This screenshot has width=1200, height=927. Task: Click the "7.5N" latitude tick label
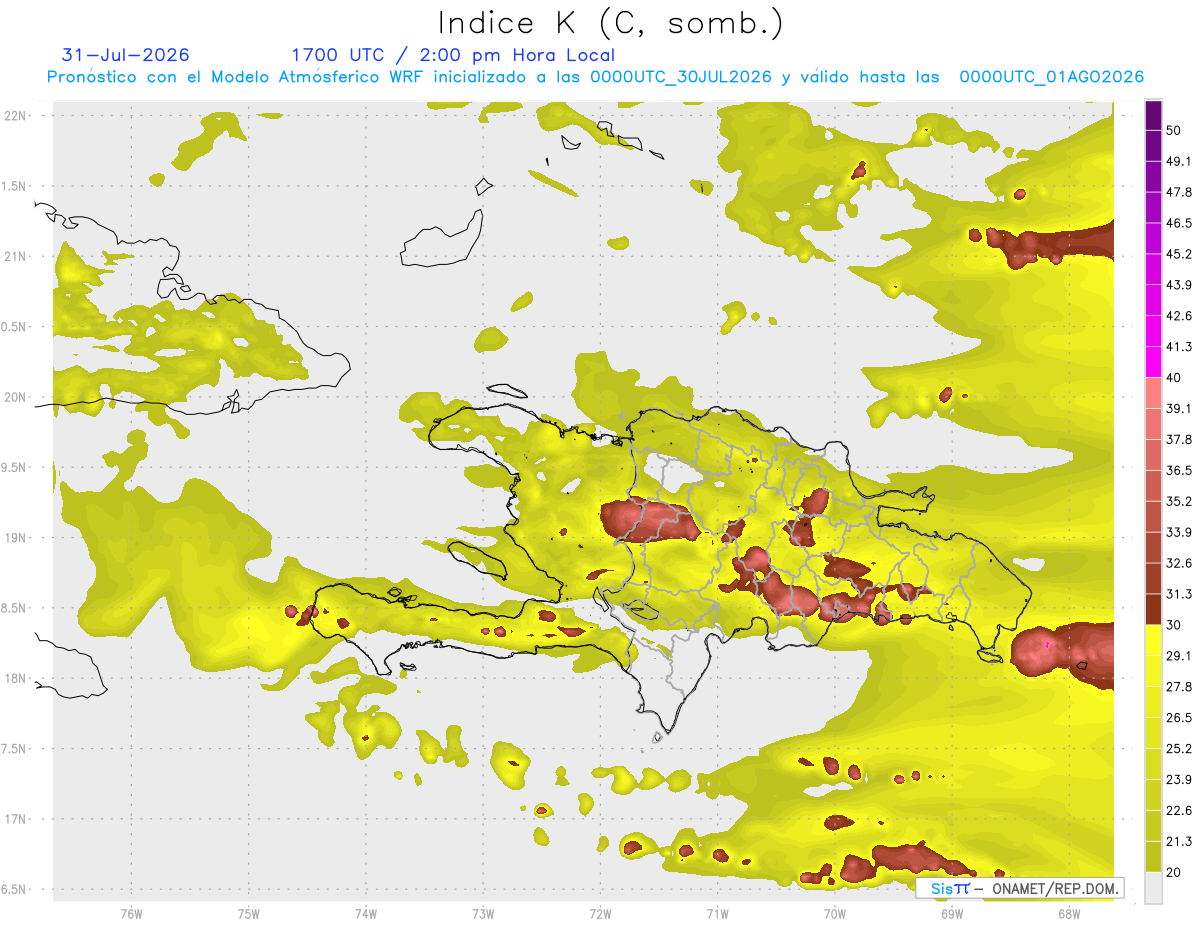(15, 749)
